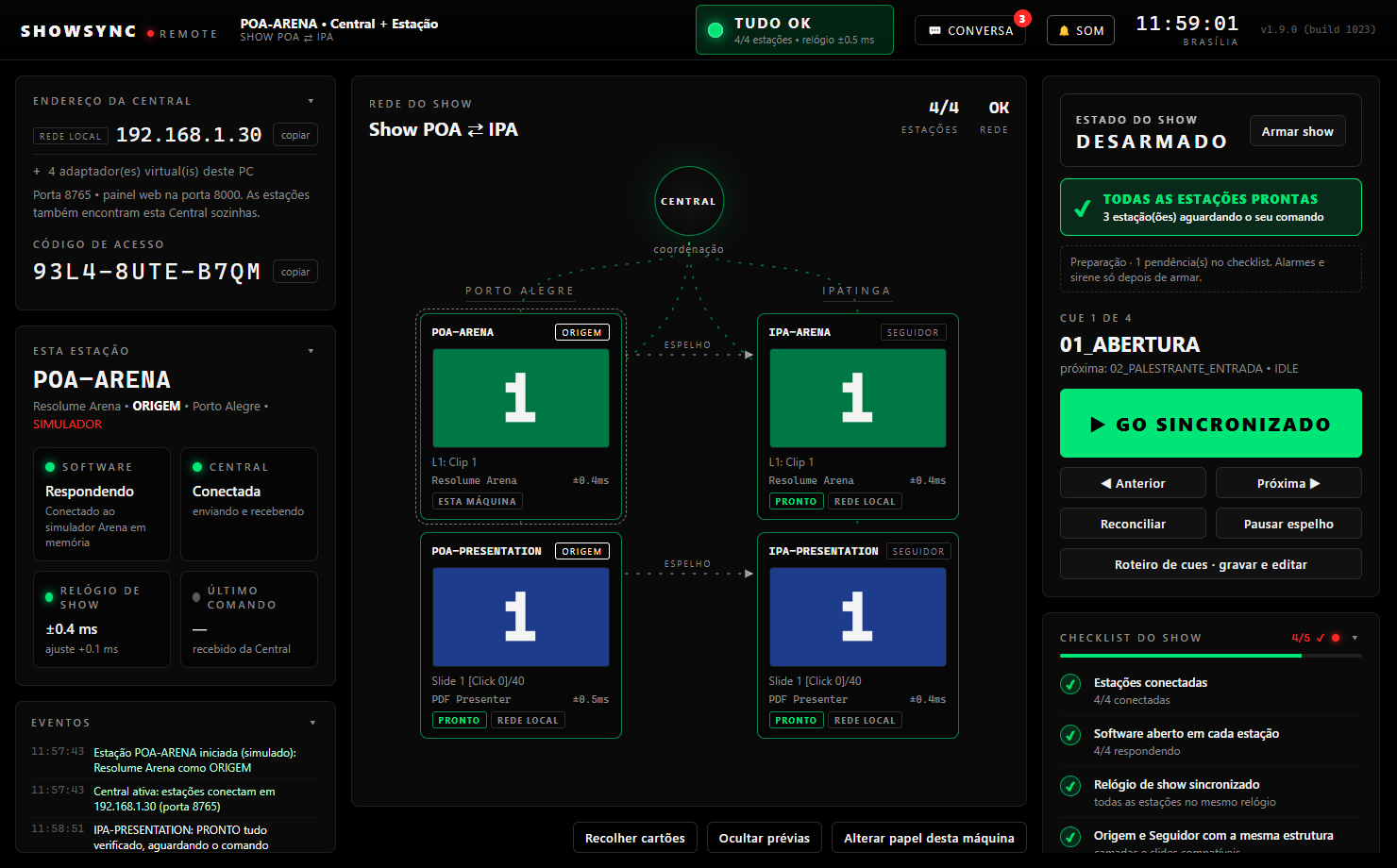This screenshot has height=868, width=1397.
Task: Toggle the Som bell button
Action: coord(1081,30)
